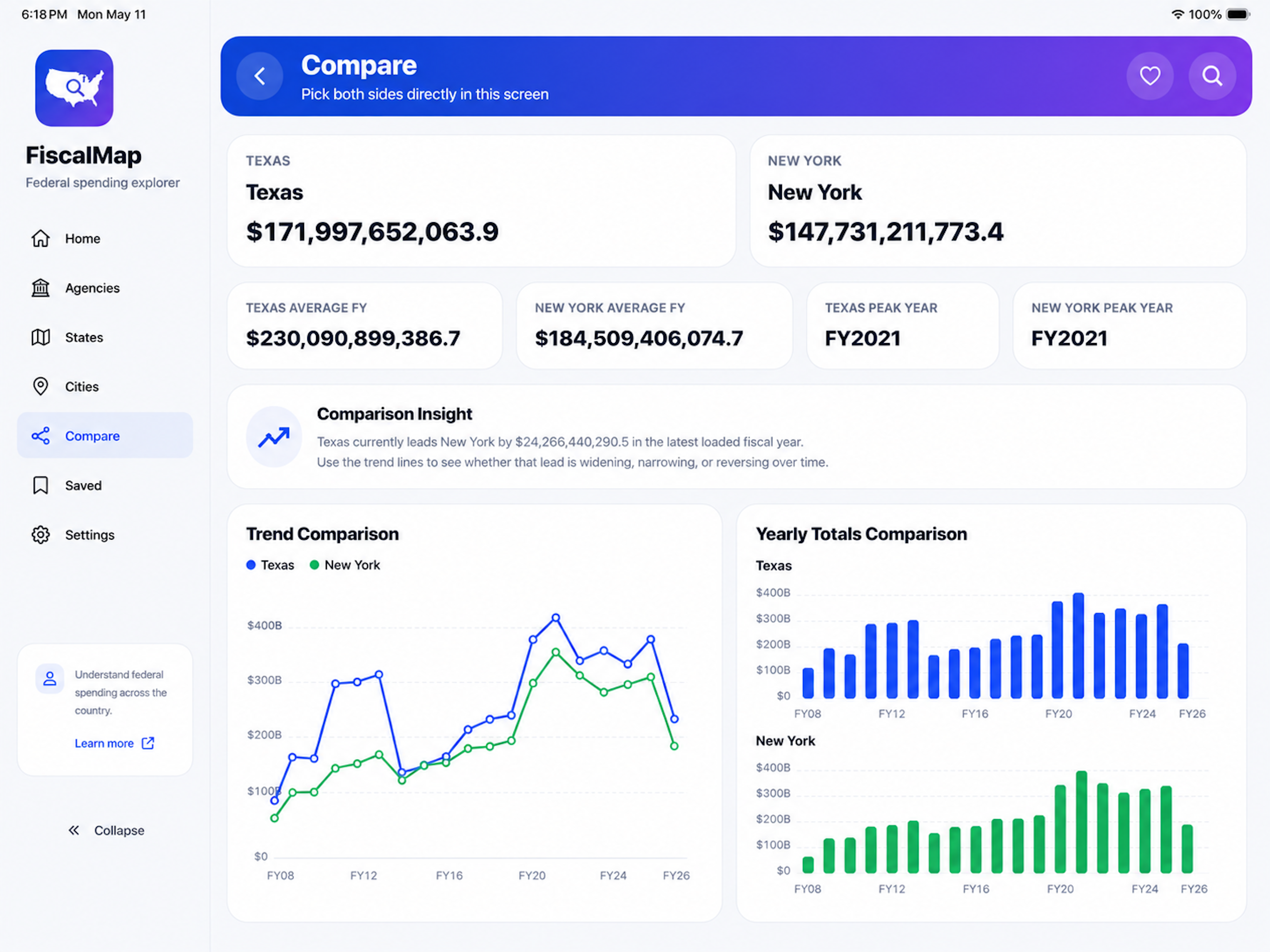The image size is (1270, 952).
Task: Click the Agencies building icon
Action: click(40, 288)
